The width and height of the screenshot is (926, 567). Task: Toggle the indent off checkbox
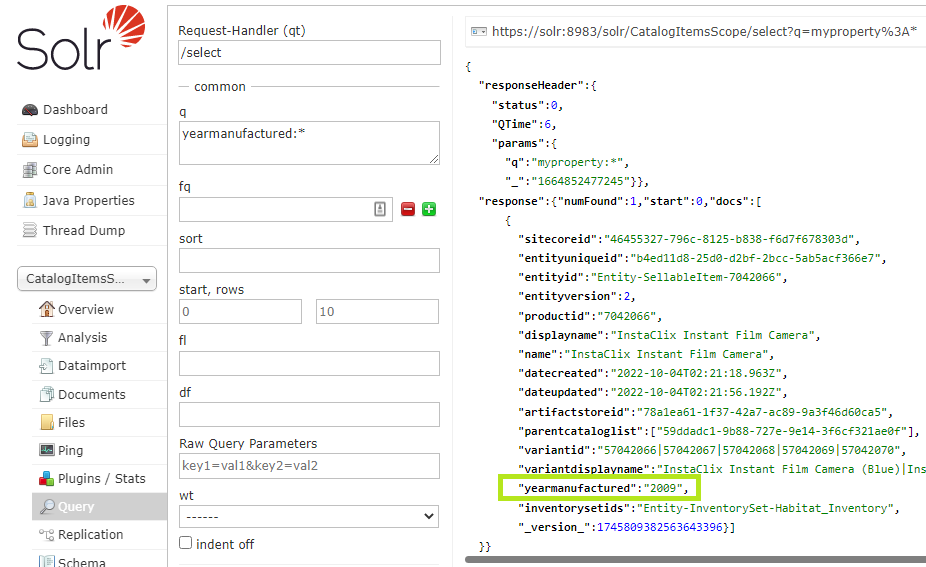185,543
